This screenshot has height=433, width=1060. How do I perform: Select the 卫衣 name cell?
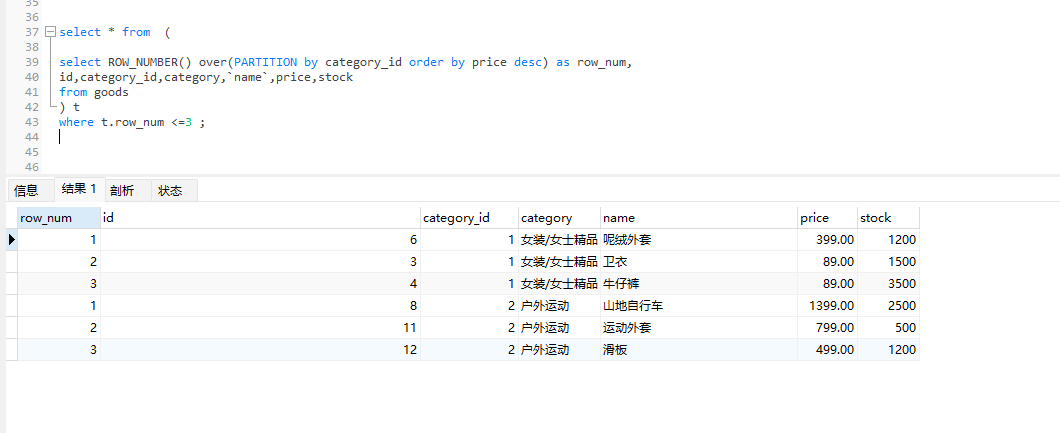coord(698,261)
